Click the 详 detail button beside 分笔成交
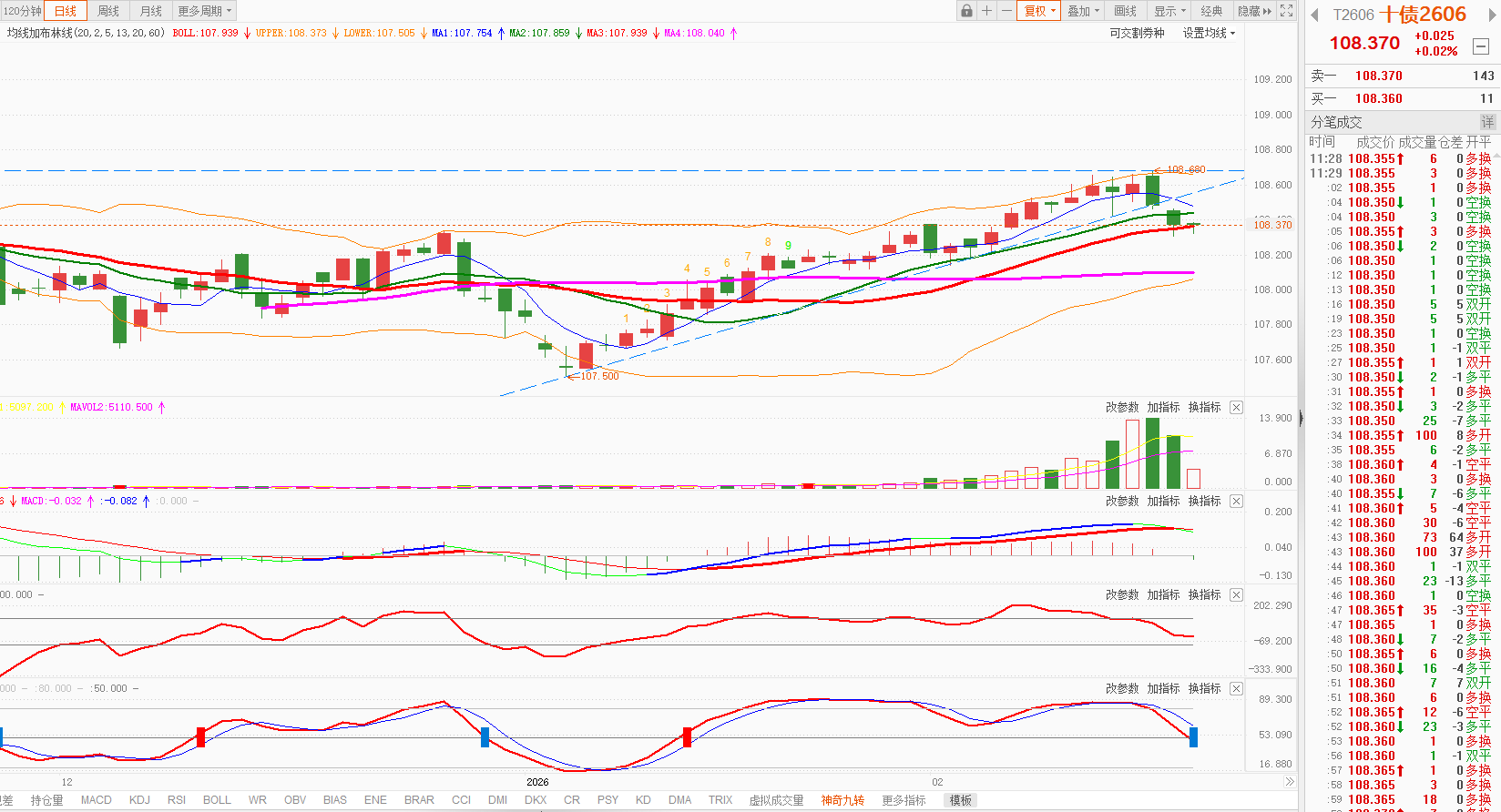Screen dimensions: 1501x812 click(x=1487, y=122)
